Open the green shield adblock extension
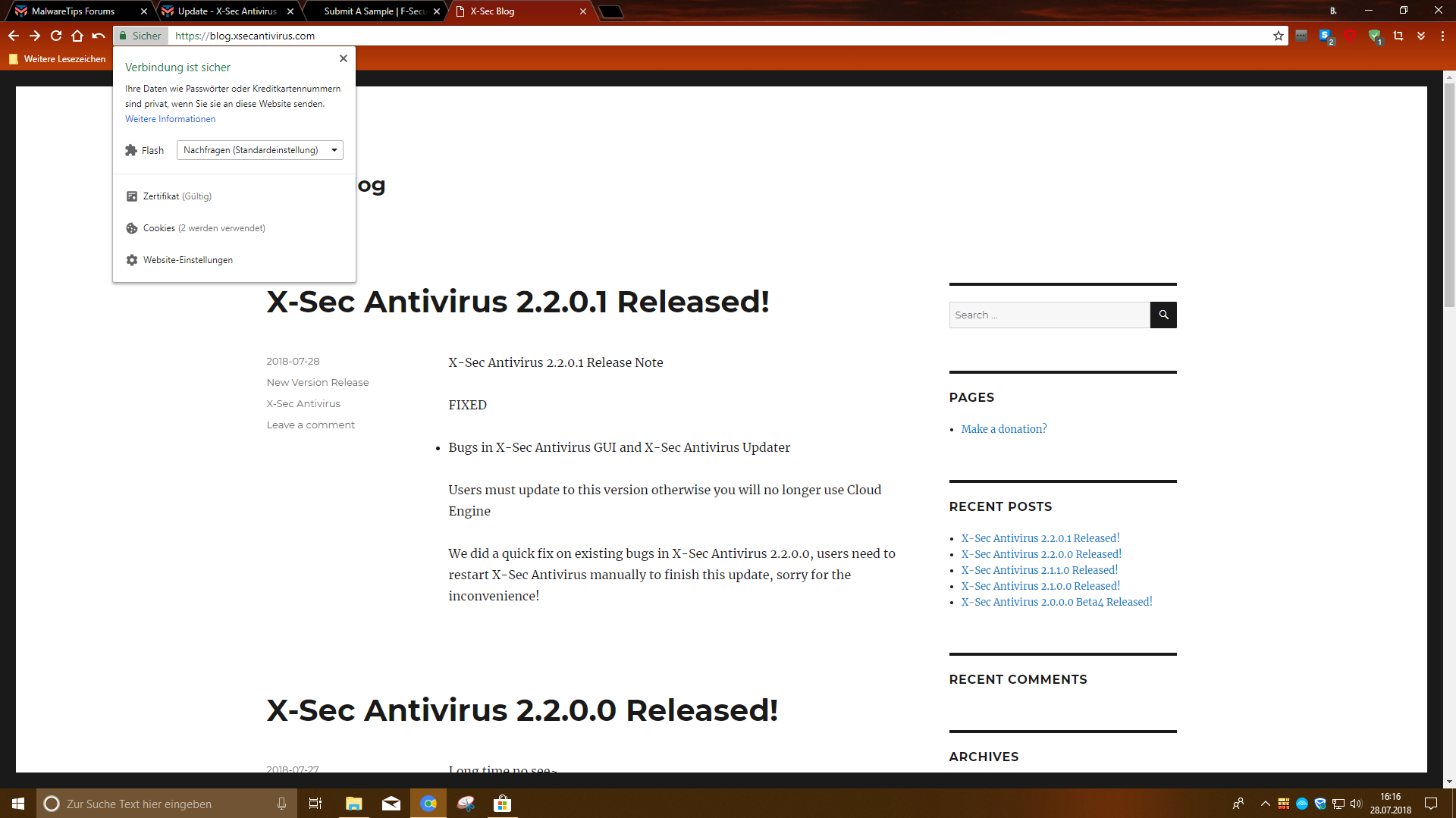1456x818 pixels. click(1375, 36)
